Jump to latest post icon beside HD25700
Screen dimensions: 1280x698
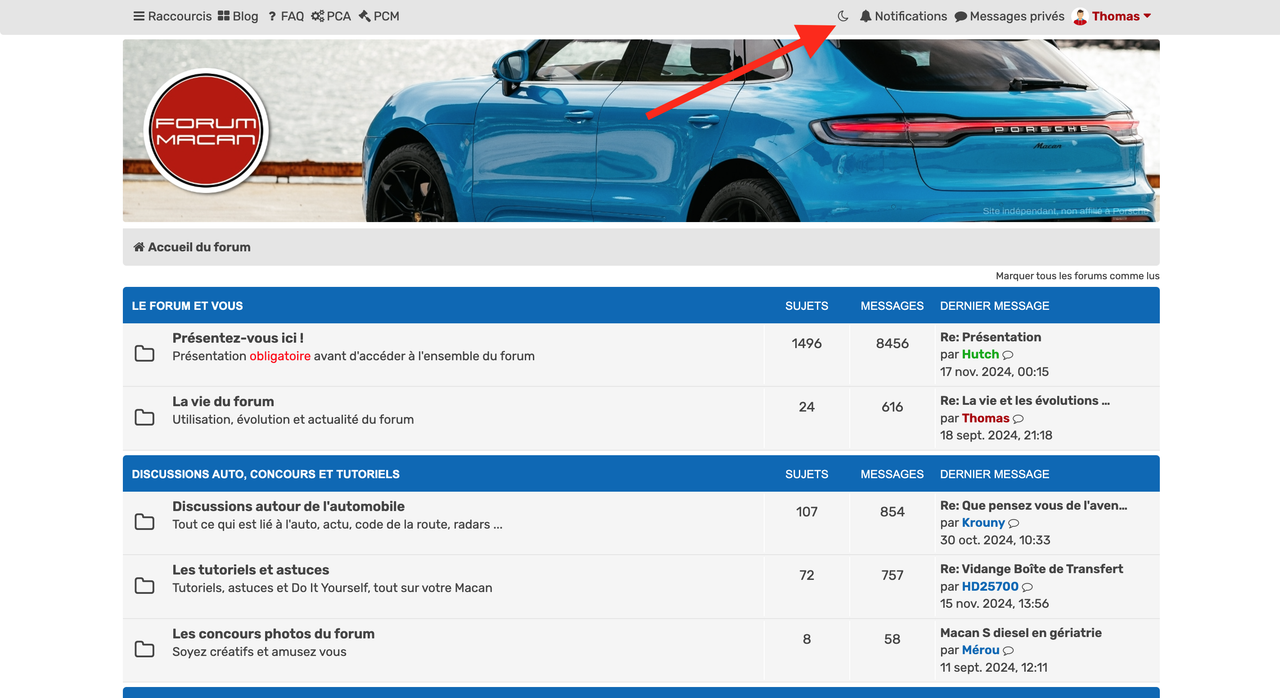(1027, 587)
